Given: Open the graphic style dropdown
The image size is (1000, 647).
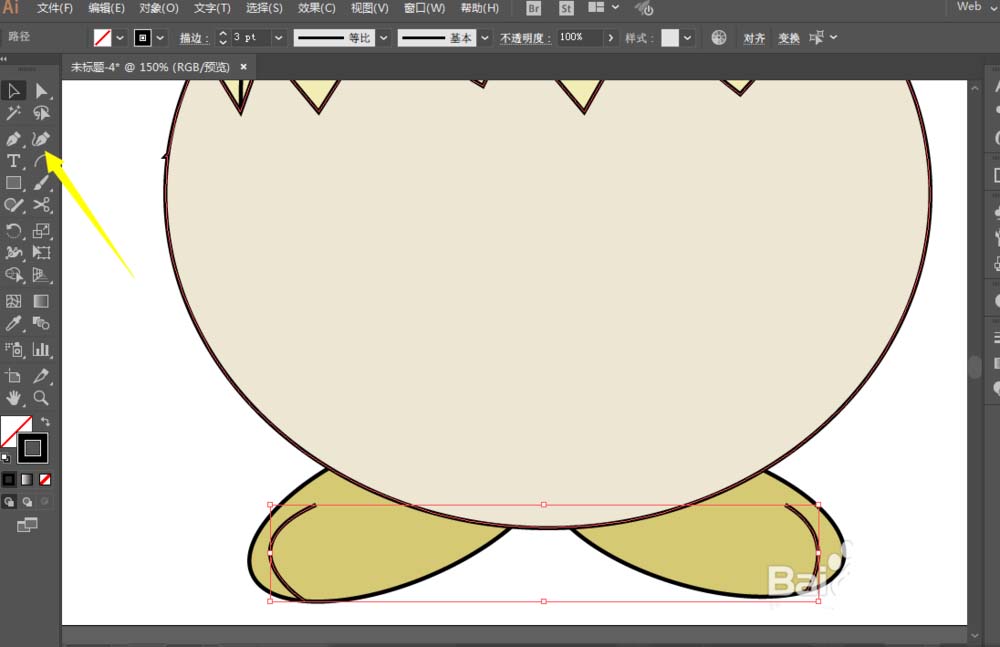Looking at the screenshot, I should pos(687,38).
